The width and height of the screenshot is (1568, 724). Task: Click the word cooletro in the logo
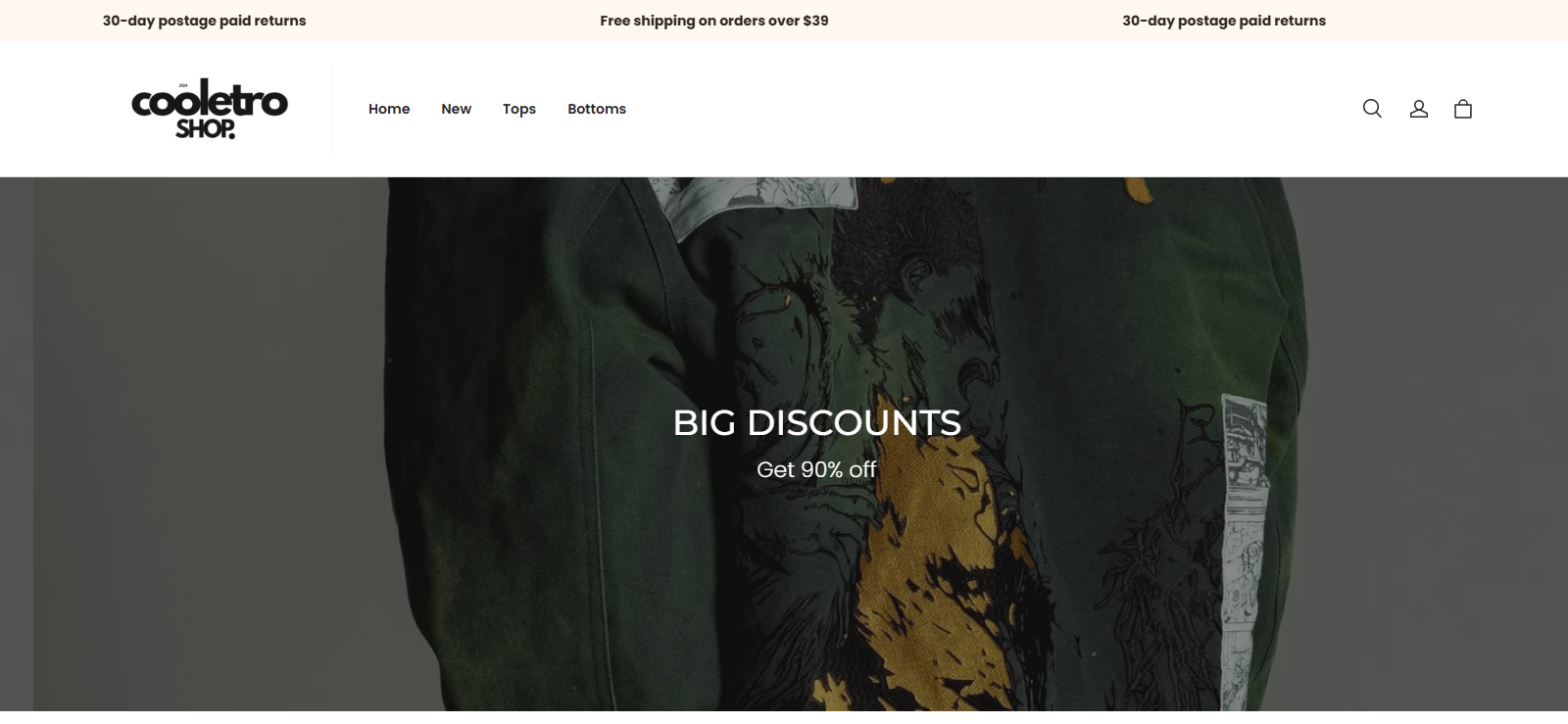click(x=210, y=100)
